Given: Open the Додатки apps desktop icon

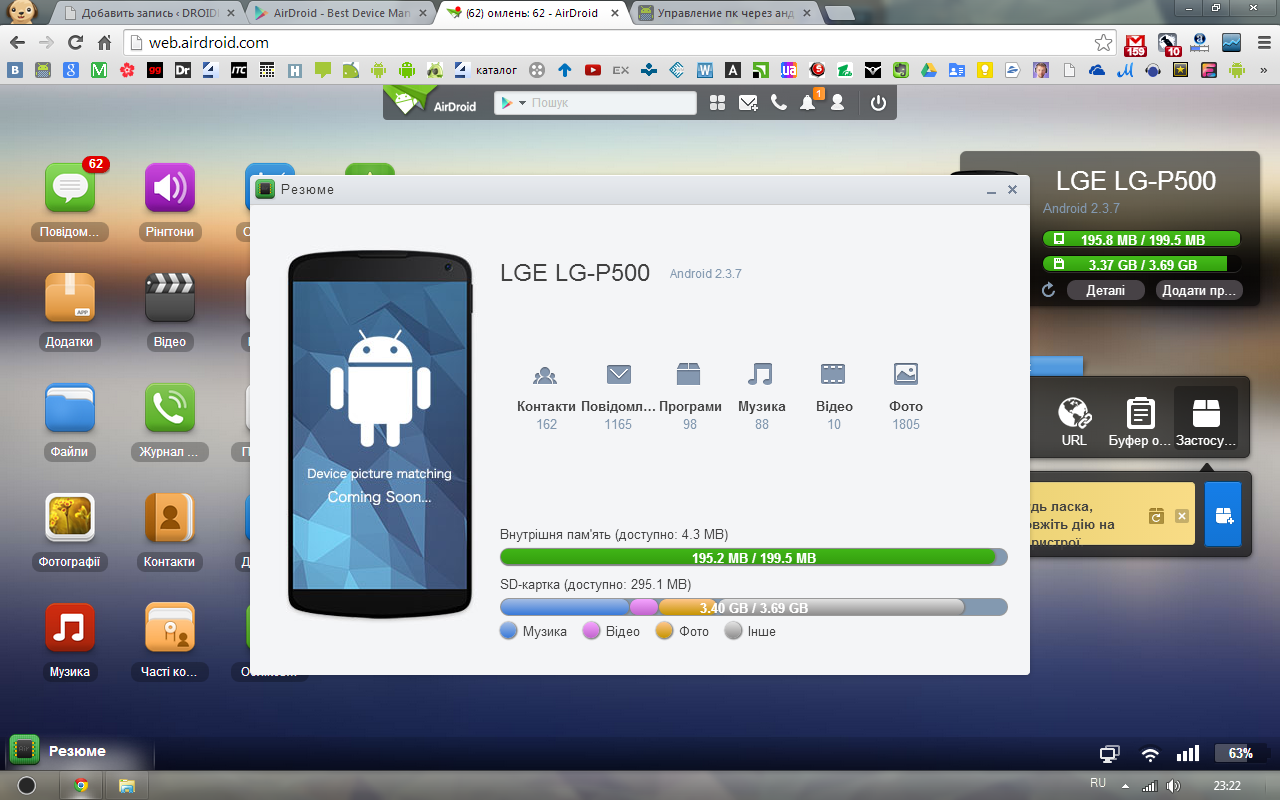Looking at the screenshot, I should coord(70,299).
